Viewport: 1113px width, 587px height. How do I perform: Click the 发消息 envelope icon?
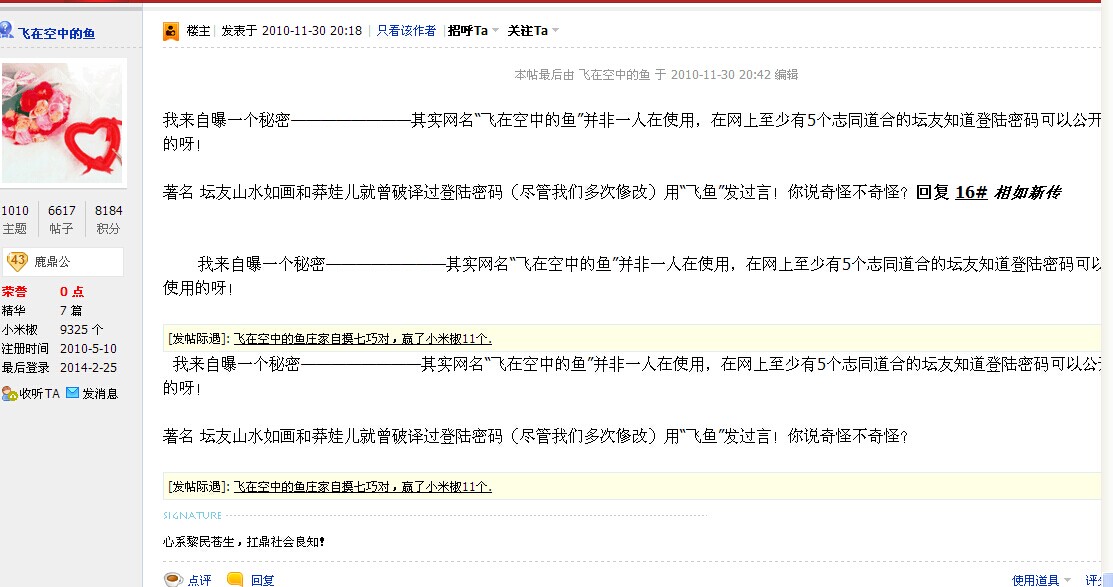[72, 394]
